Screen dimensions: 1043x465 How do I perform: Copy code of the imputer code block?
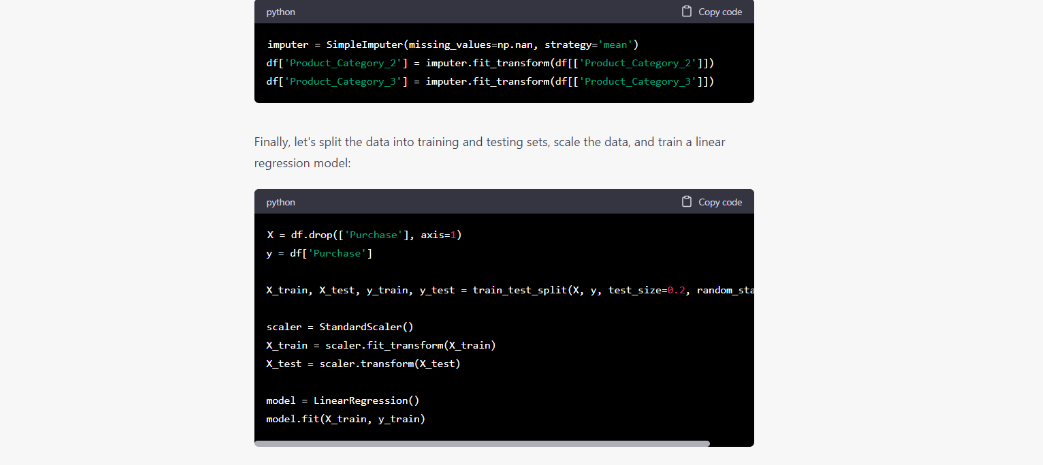pos(712,12)
